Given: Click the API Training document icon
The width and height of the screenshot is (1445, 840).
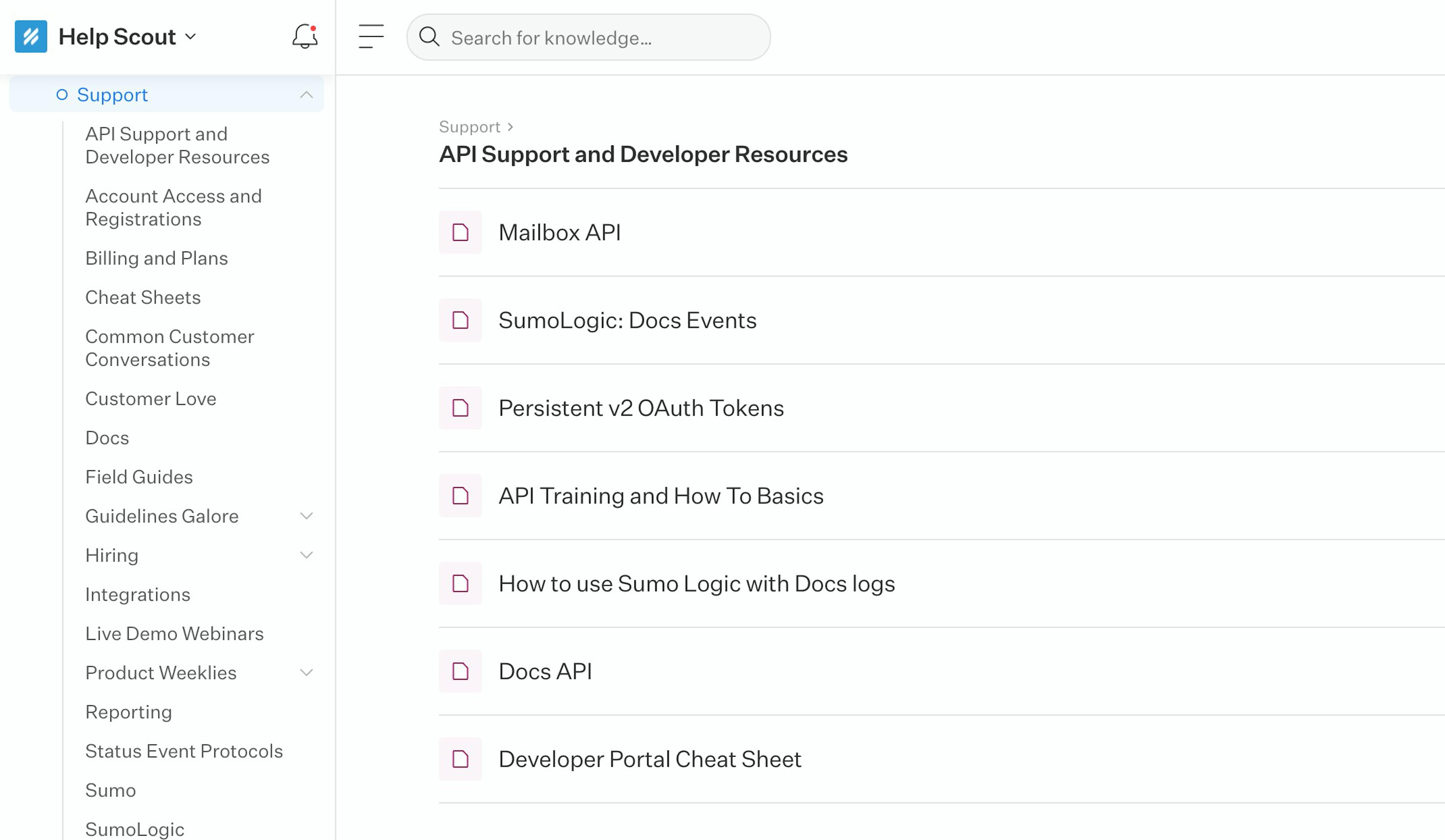Looking at the screenshot, I should pyautogui.click(x=461, y=495).
